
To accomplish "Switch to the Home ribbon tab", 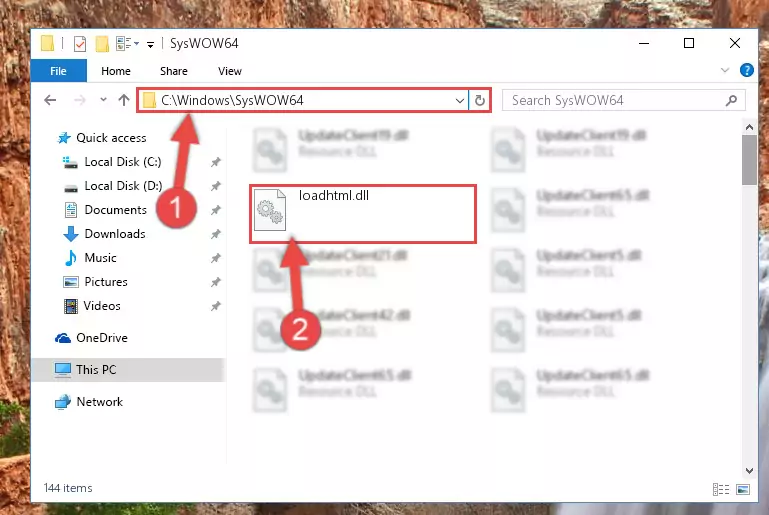I will coord(116,71).
